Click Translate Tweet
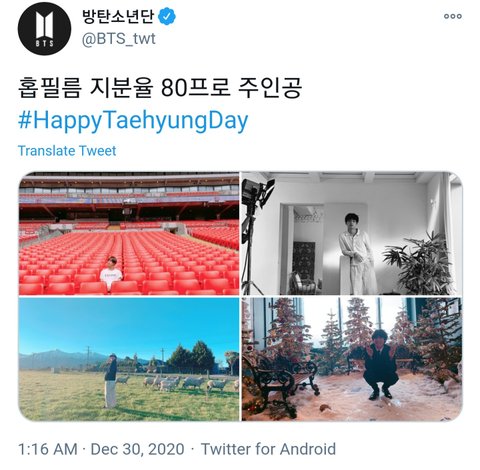Screen dimensions: 480x470 click(x=67, y=151)
